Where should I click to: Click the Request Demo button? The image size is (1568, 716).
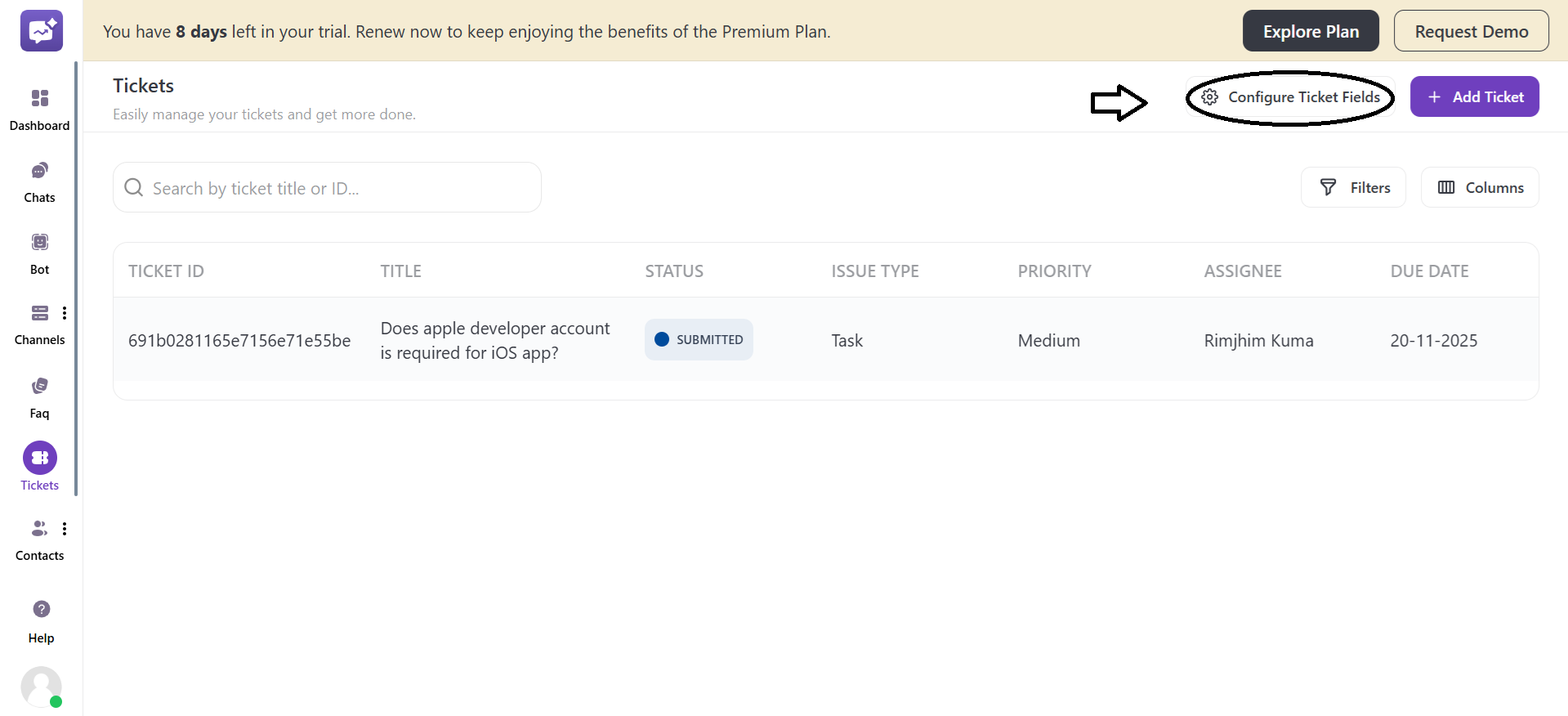[1471, 31]
